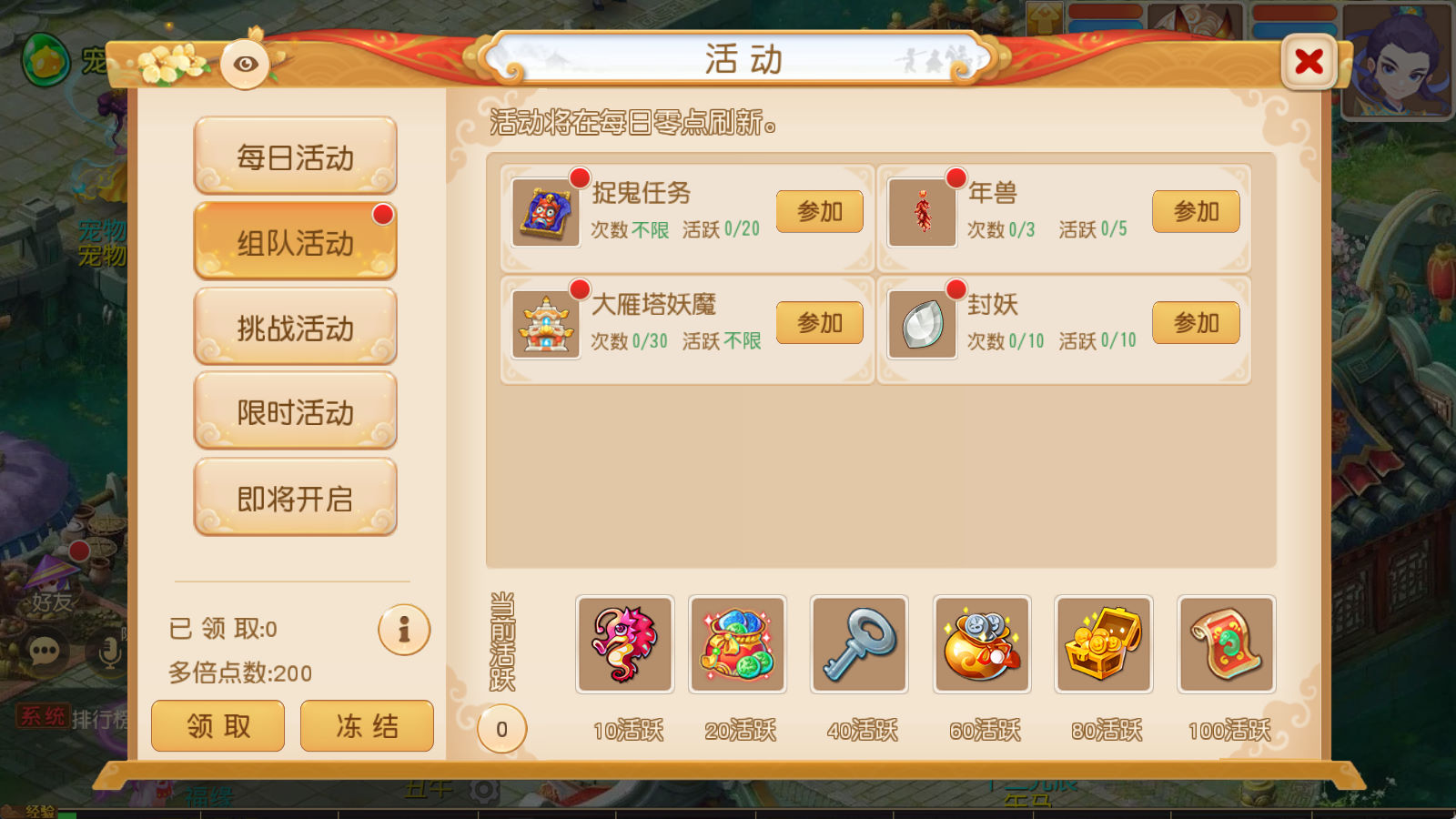Viewport: 1456px width, 819px height.
Task: Click the 大雁塔妖魔 pagoda icon
Action: coord(545,324)
